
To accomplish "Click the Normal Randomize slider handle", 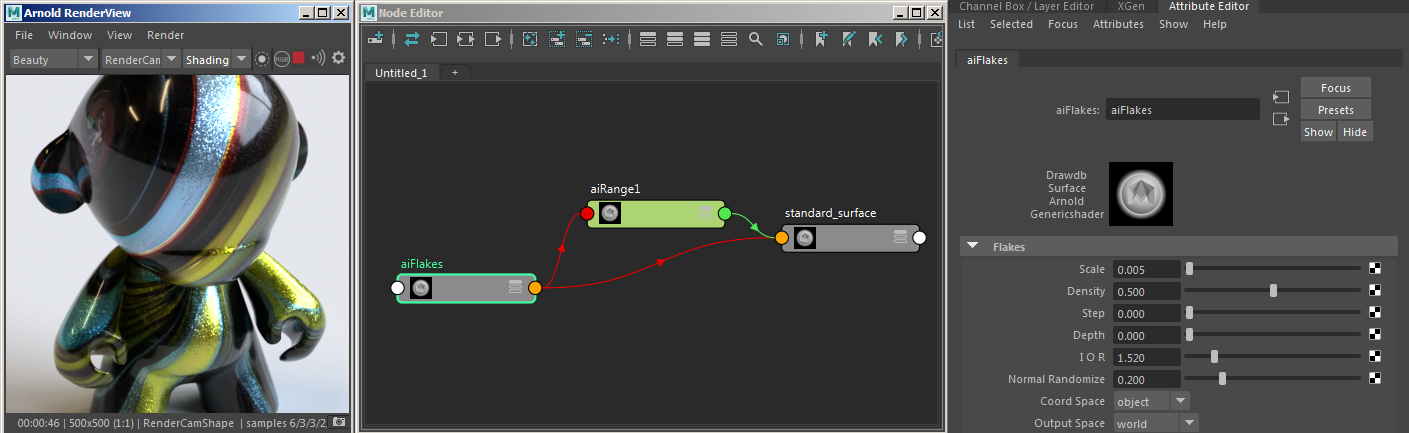I will pyautogui.click(x=1222, y=378).
